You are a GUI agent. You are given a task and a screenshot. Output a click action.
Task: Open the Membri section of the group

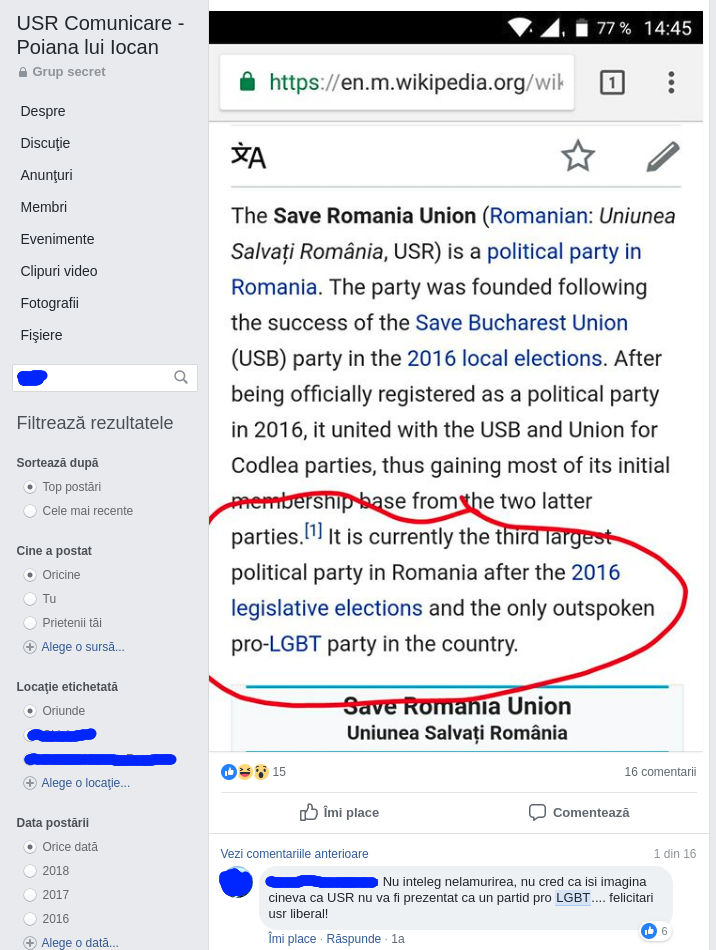pos(44,207)
